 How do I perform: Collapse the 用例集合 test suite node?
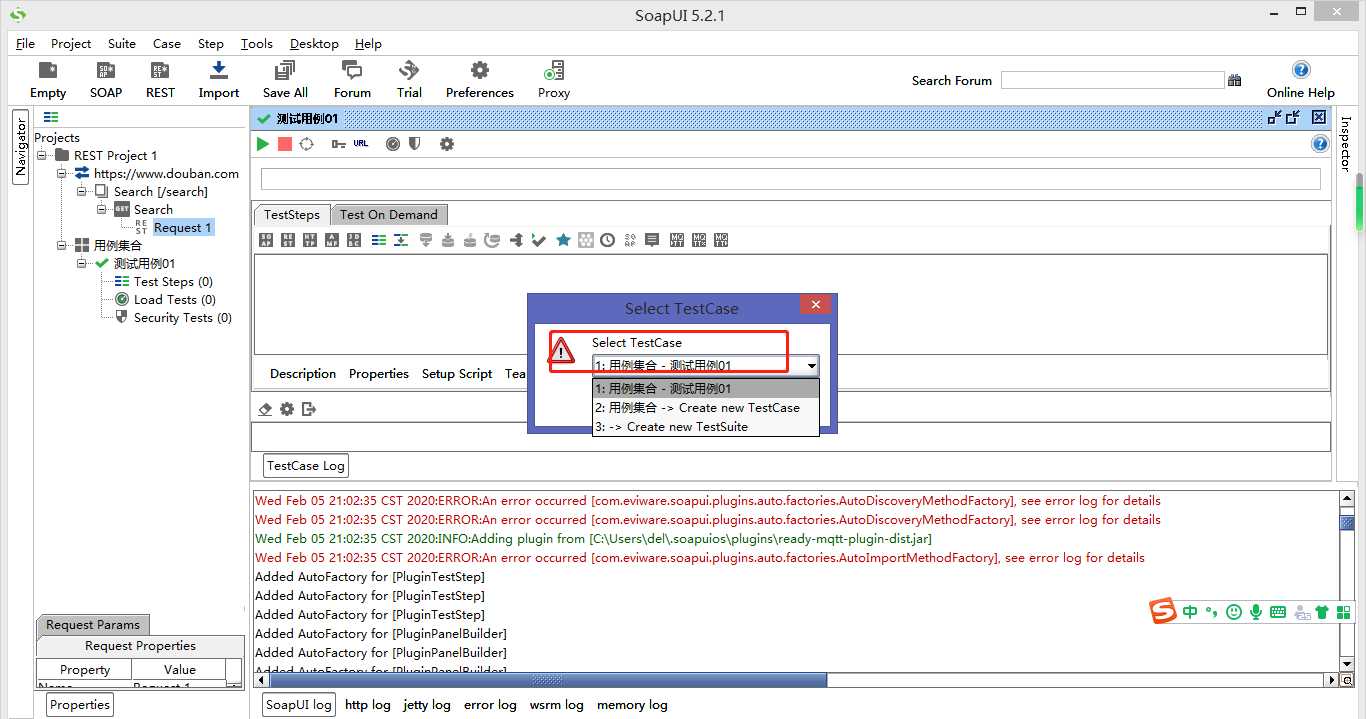point(62,246)
